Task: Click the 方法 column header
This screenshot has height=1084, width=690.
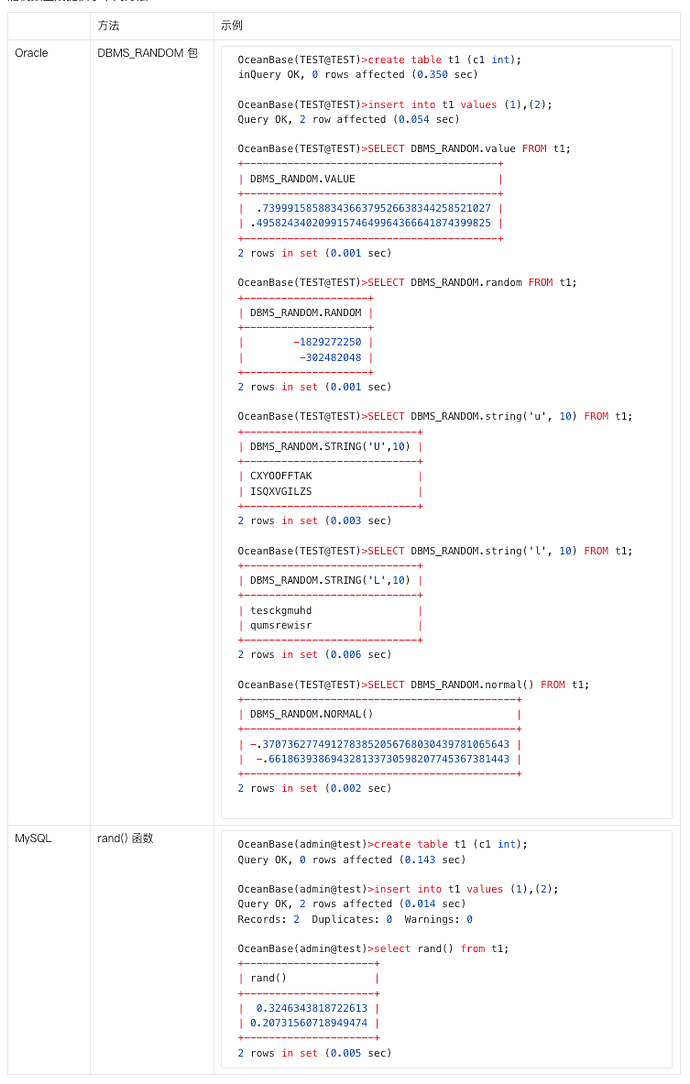Action: [109, 26]
